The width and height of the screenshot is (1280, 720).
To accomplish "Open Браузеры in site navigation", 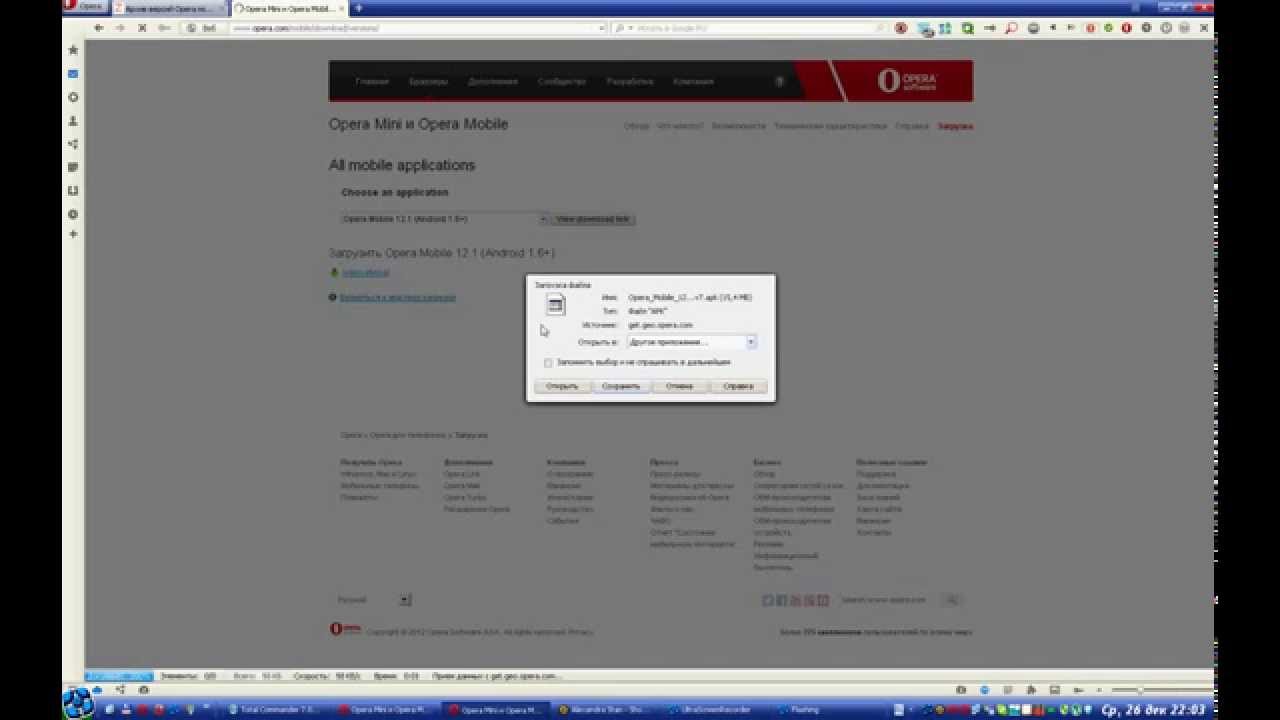I will tap(428, 81).
